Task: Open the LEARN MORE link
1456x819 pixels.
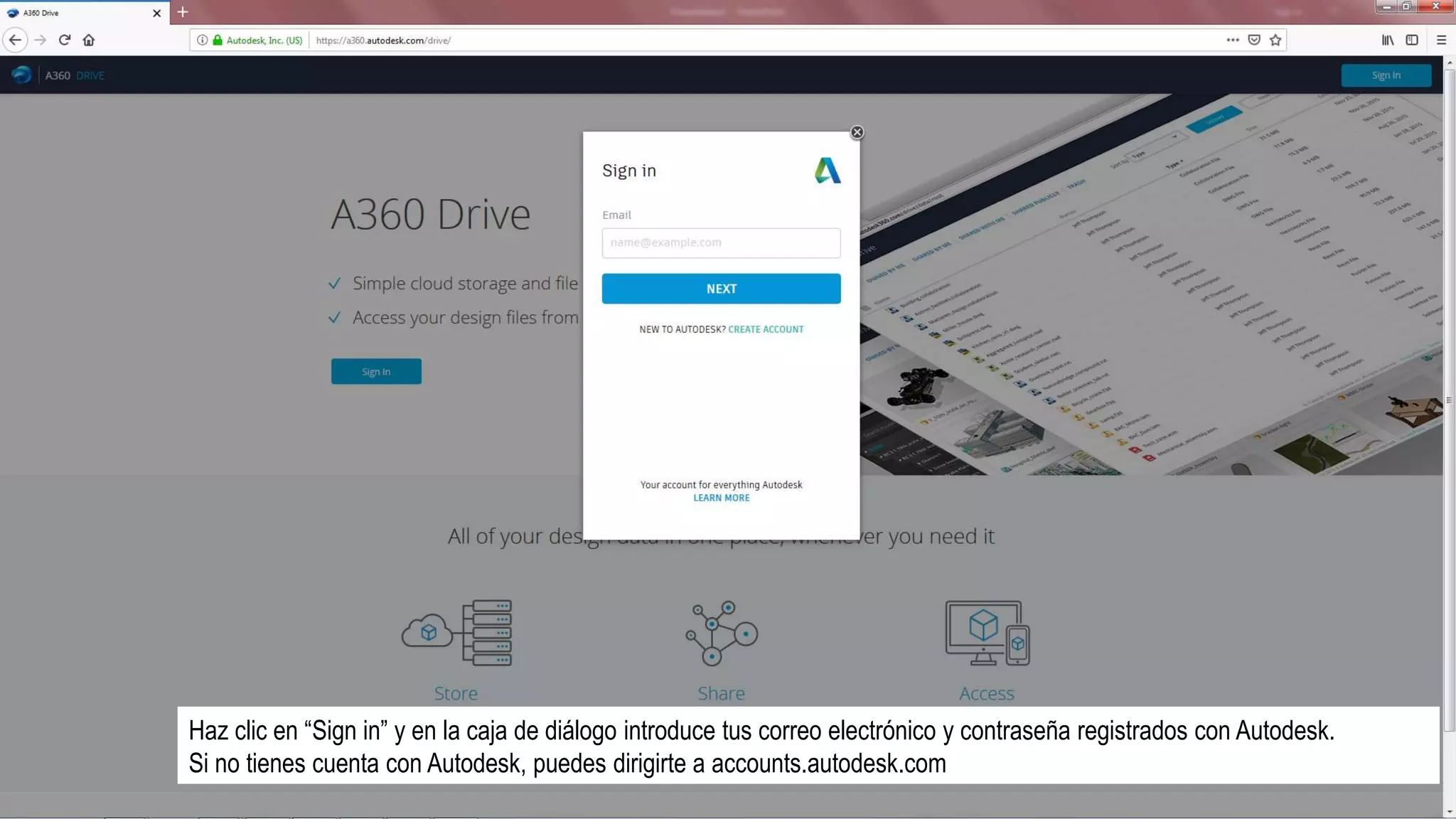Action: coord(721,498)
